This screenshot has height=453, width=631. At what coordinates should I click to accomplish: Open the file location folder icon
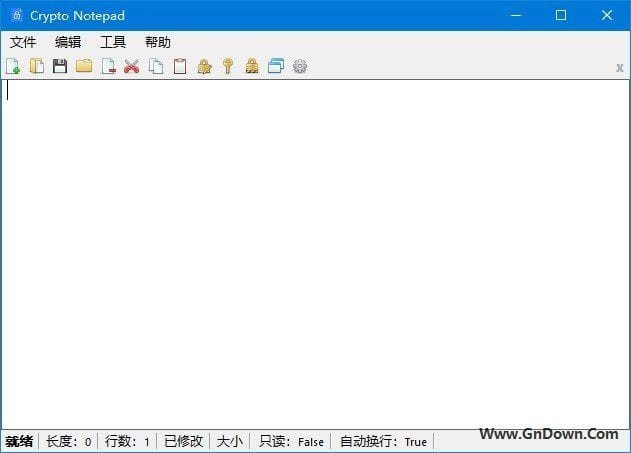click(x=84, y=66)
